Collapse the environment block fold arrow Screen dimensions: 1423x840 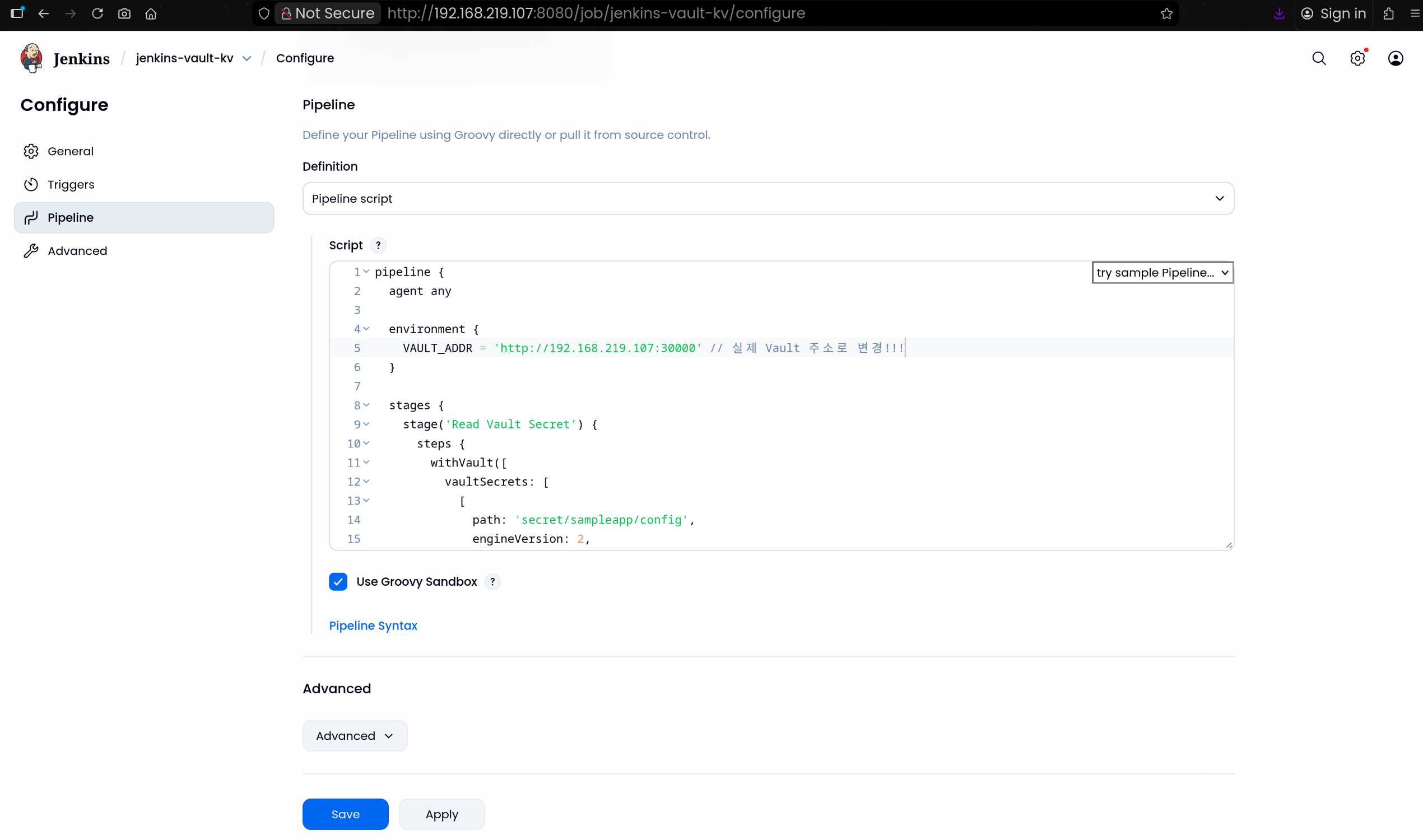coord(366,329)
